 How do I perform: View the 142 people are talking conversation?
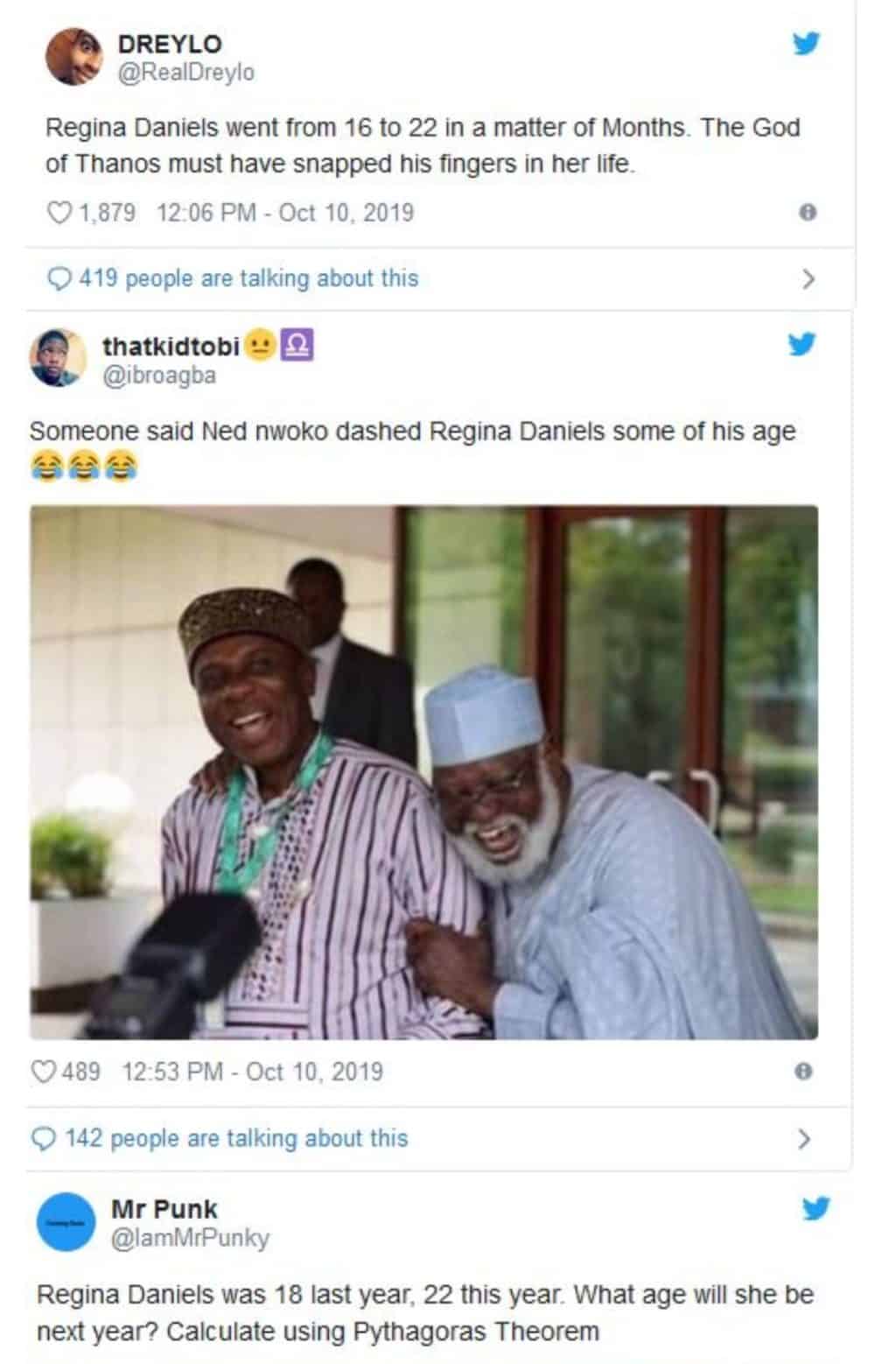236,1138
